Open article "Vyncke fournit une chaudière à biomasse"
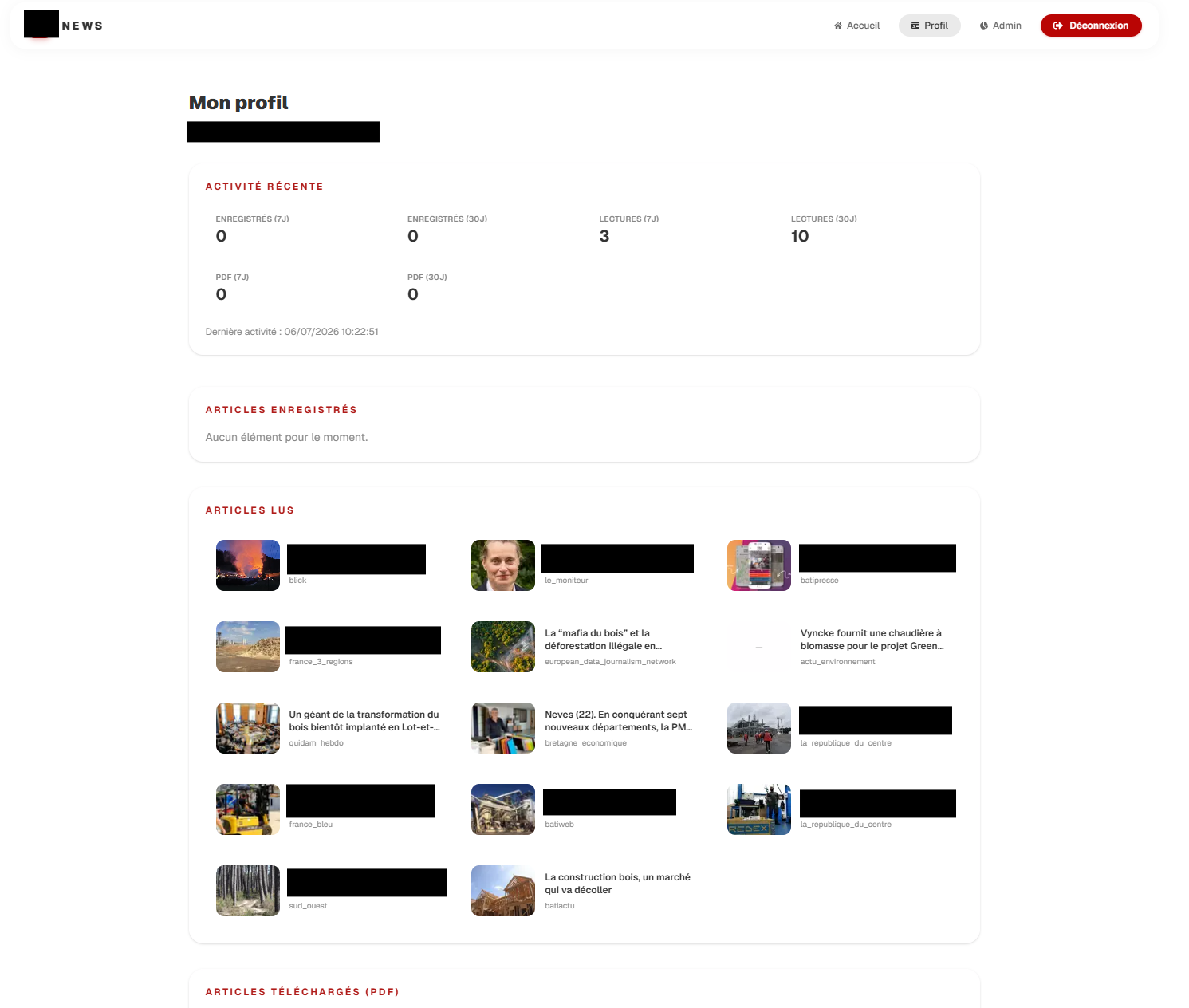The image size is (1189, 1008). tap(872, 640)
